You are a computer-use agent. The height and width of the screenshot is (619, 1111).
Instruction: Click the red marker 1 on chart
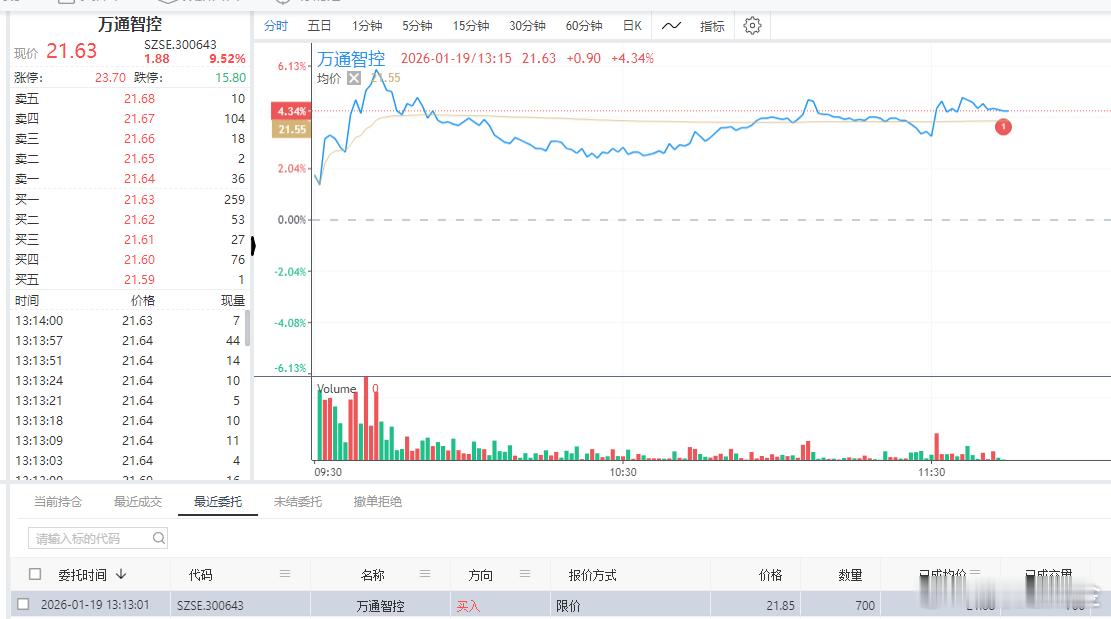1003,127
